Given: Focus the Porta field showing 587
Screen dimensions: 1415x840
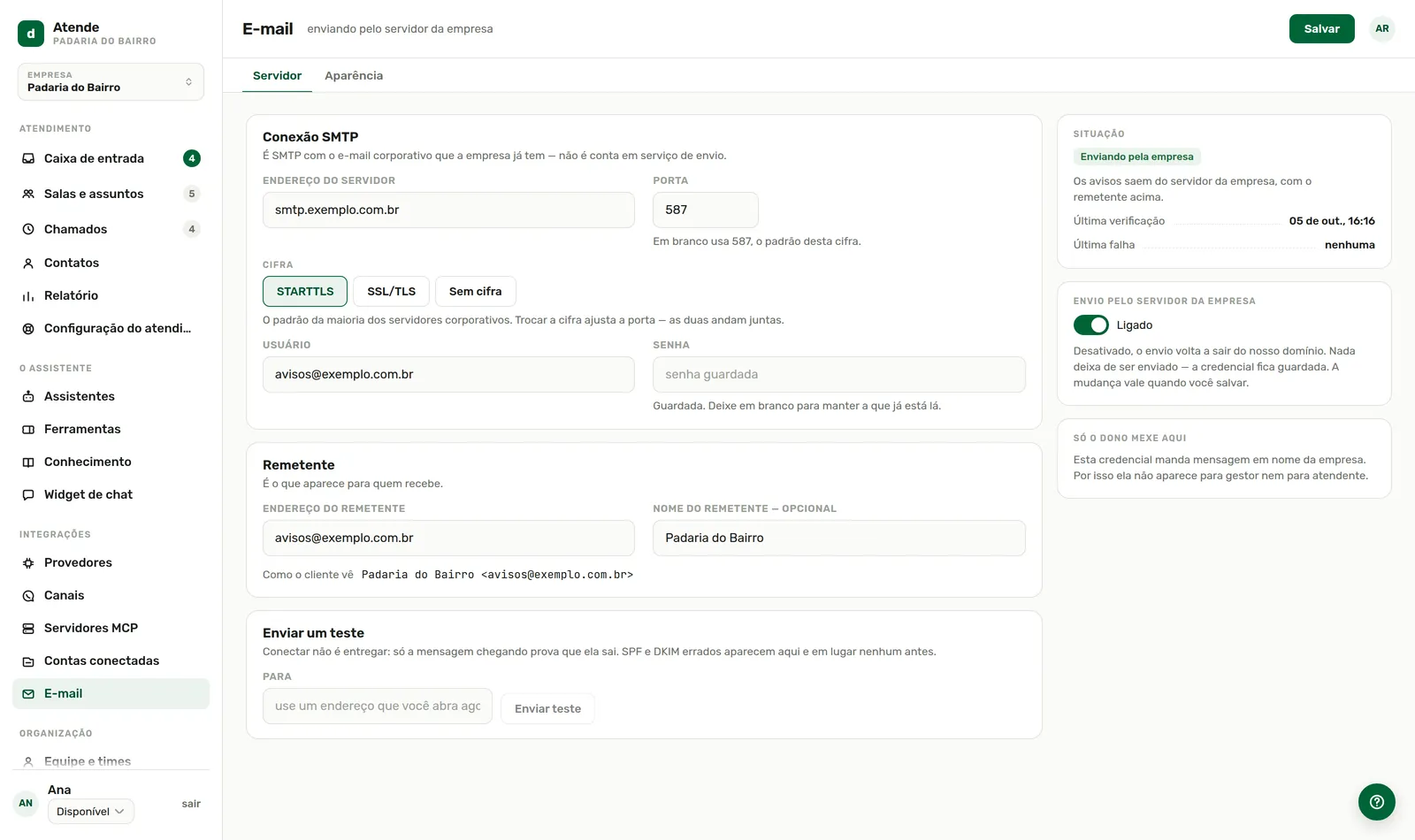Looking at the screenshot, I should [x=706, y=210].
